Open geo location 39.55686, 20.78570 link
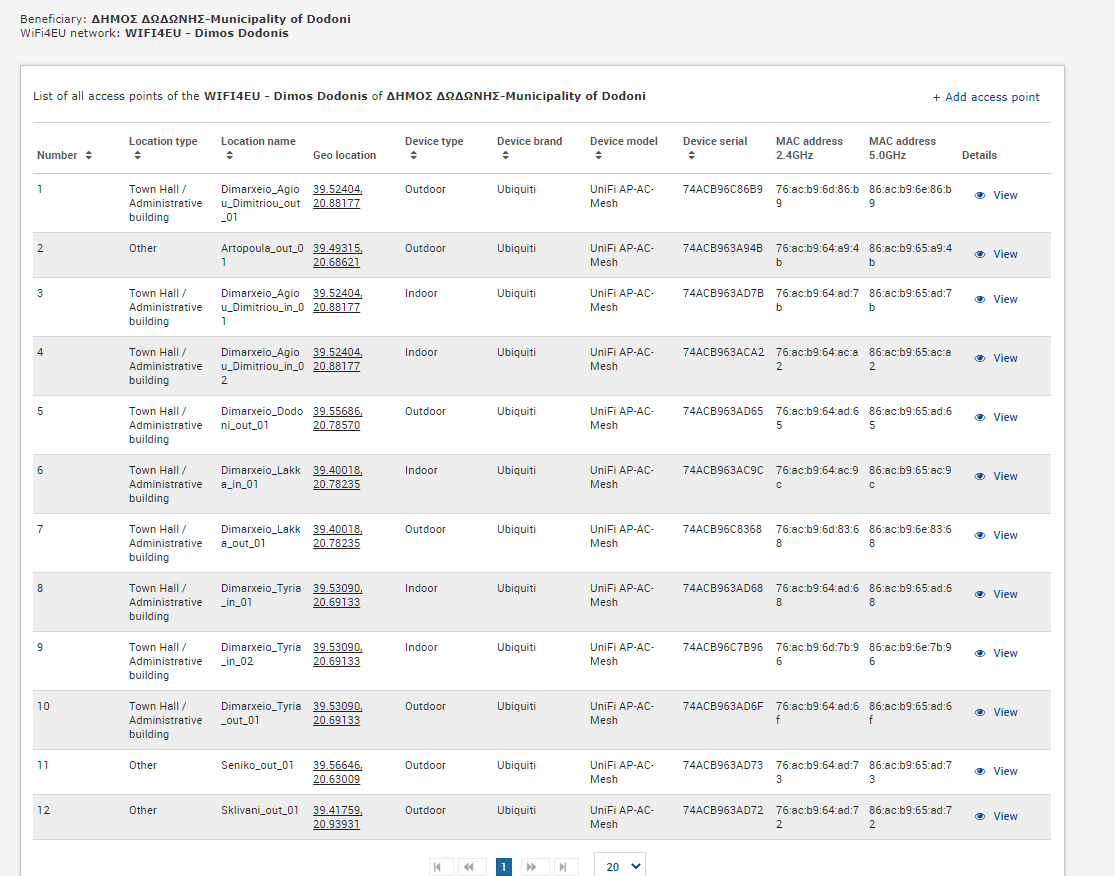The image size is (1115, 876). [x=337, y=418]
